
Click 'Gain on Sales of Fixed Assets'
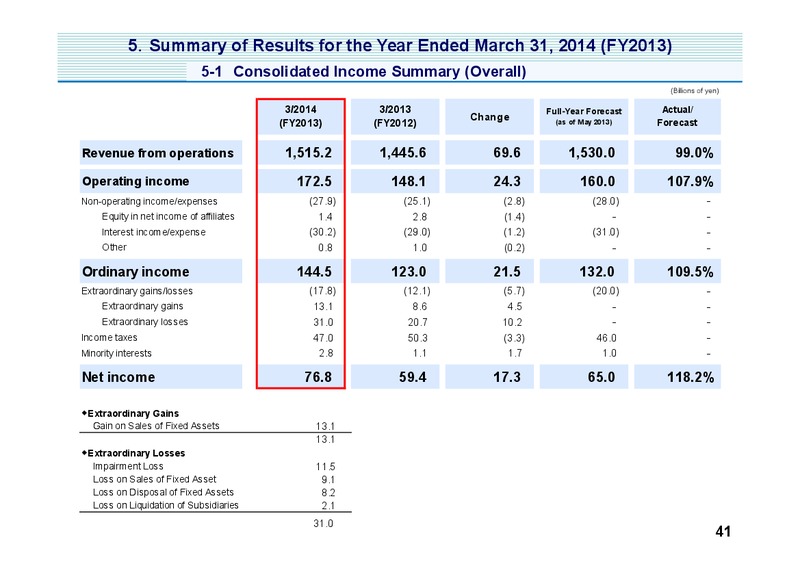[156, 426]
